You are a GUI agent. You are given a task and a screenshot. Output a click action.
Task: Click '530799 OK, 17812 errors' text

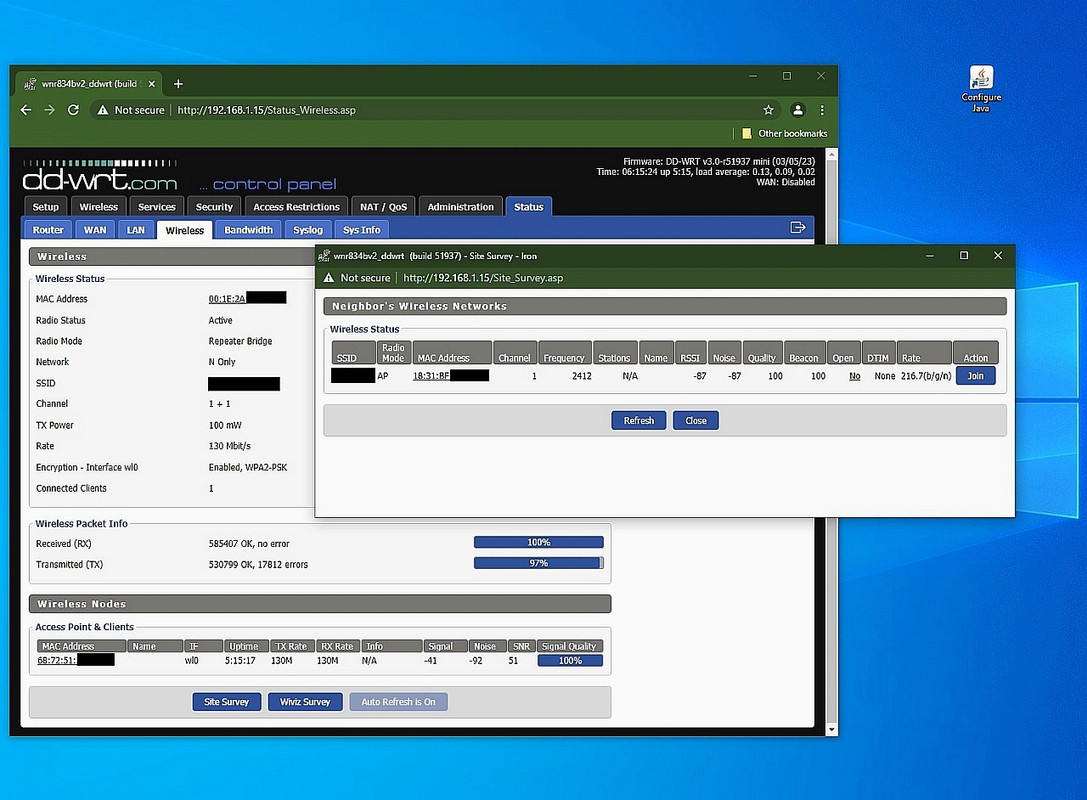[259, 564]
